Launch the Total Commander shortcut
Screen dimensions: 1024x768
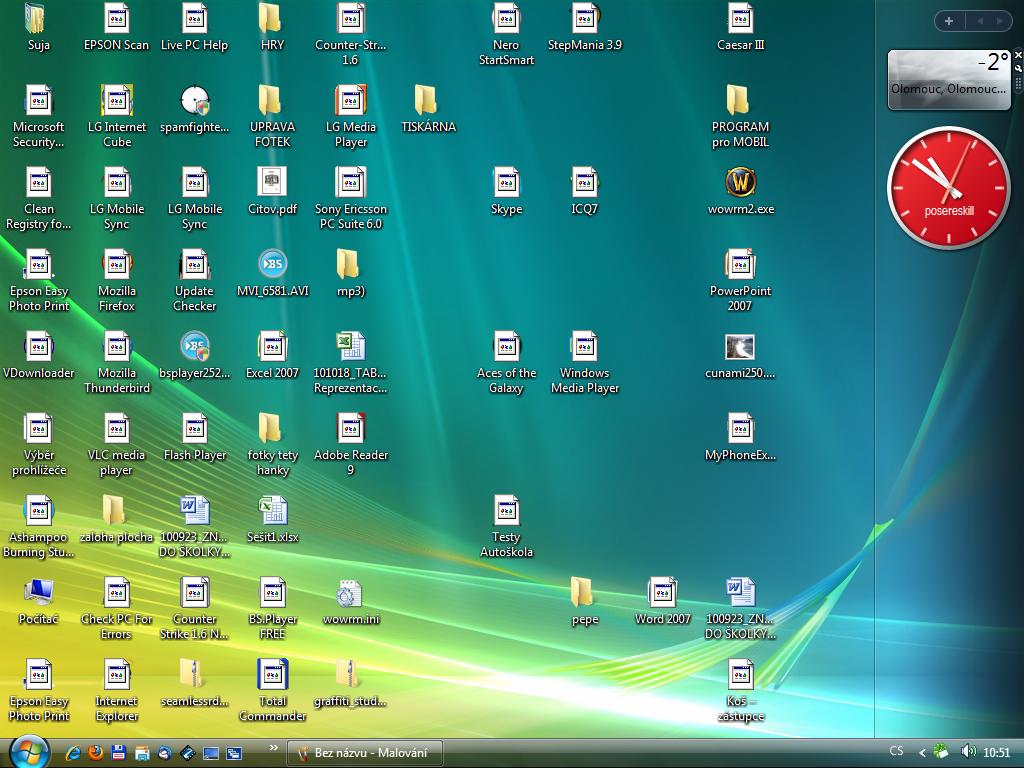272,676
